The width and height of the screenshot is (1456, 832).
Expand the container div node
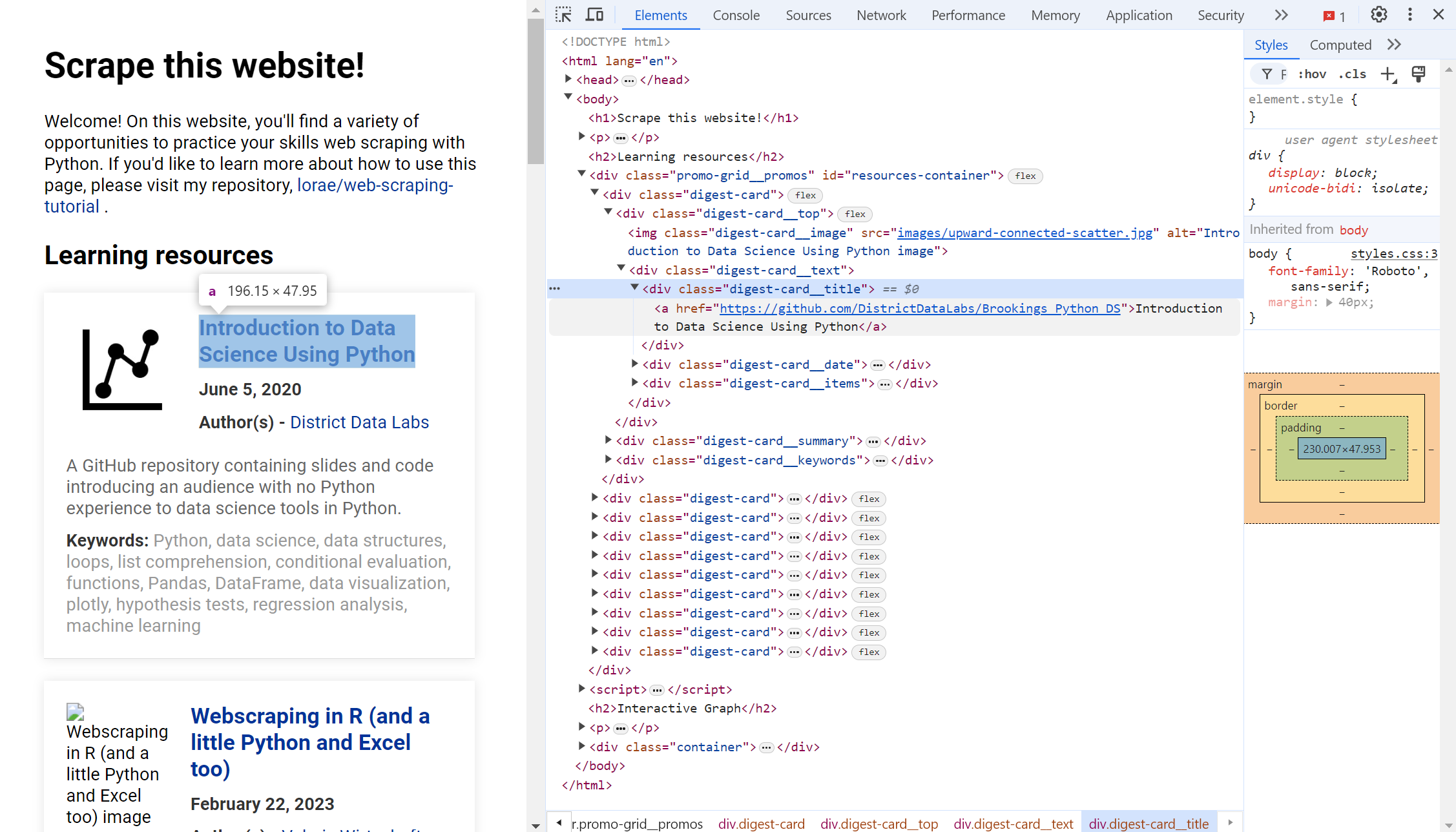pos(581,746)
